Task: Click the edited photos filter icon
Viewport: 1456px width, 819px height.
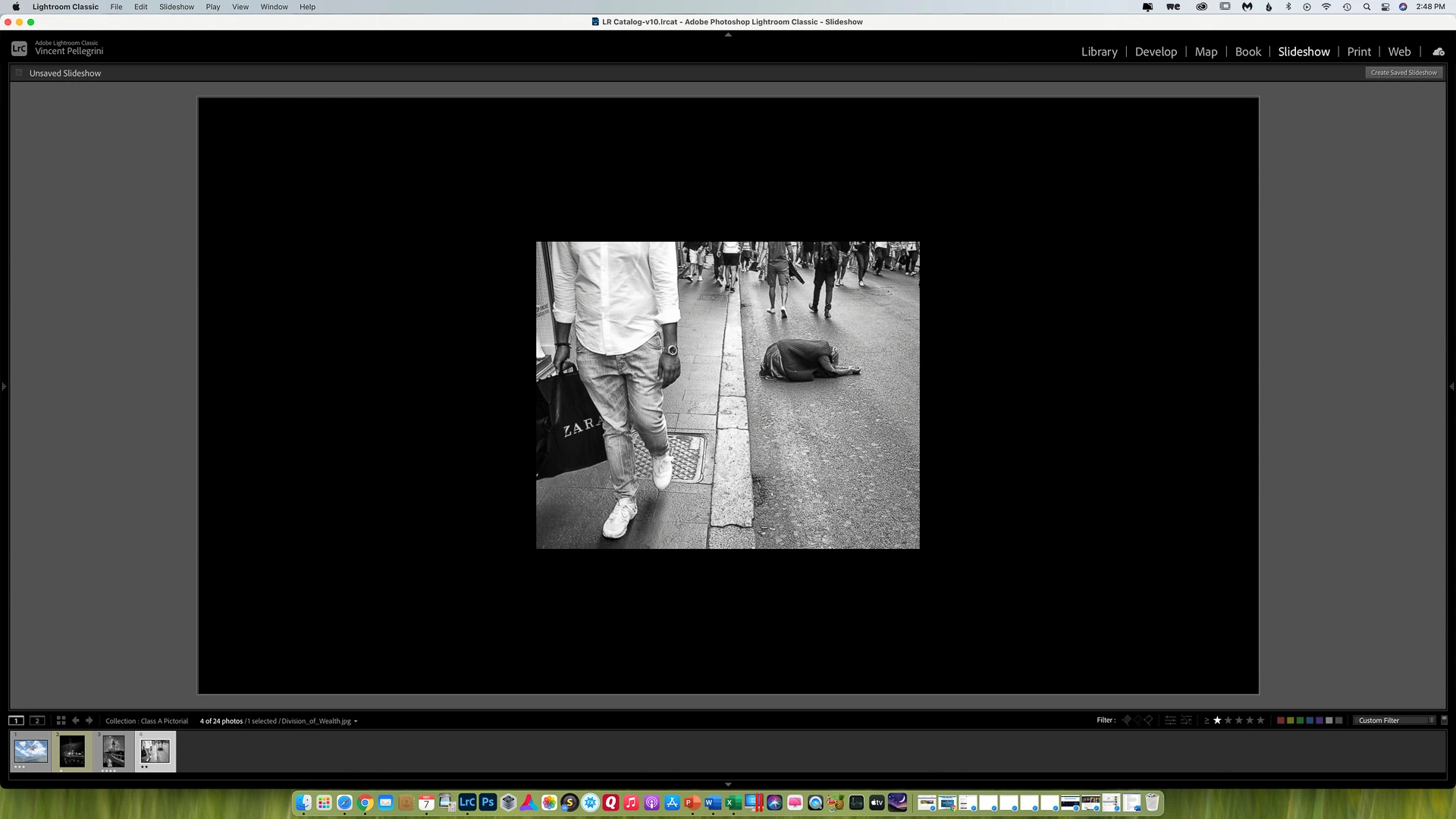Action: (1170, 720)
